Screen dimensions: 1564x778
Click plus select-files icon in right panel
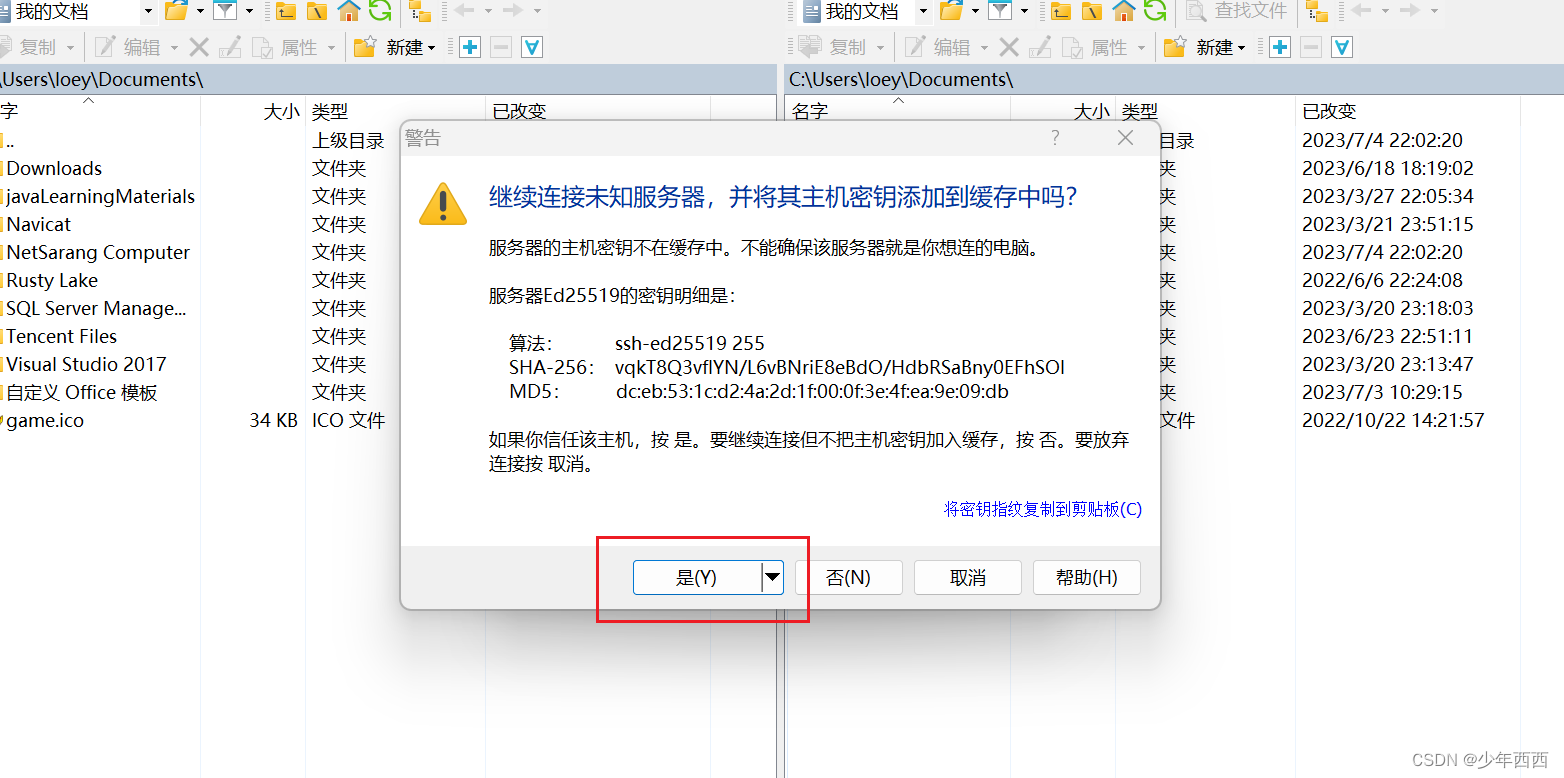[1280, 47]
